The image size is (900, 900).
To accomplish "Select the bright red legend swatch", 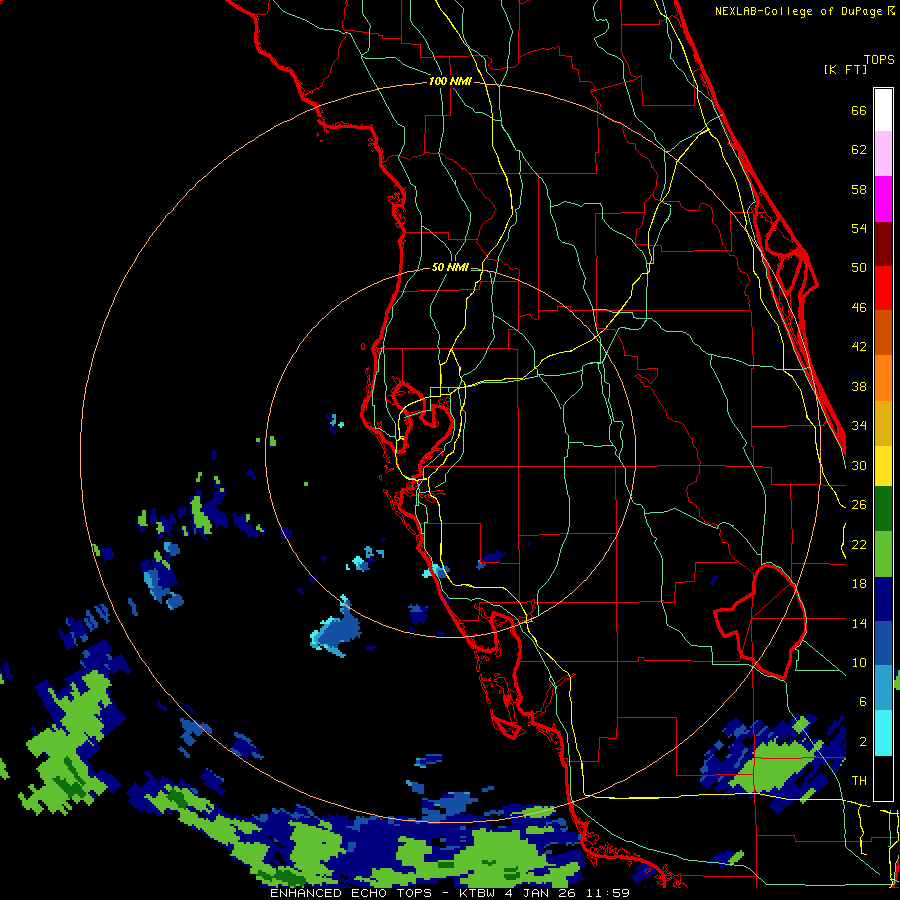I will click(883, 288).
